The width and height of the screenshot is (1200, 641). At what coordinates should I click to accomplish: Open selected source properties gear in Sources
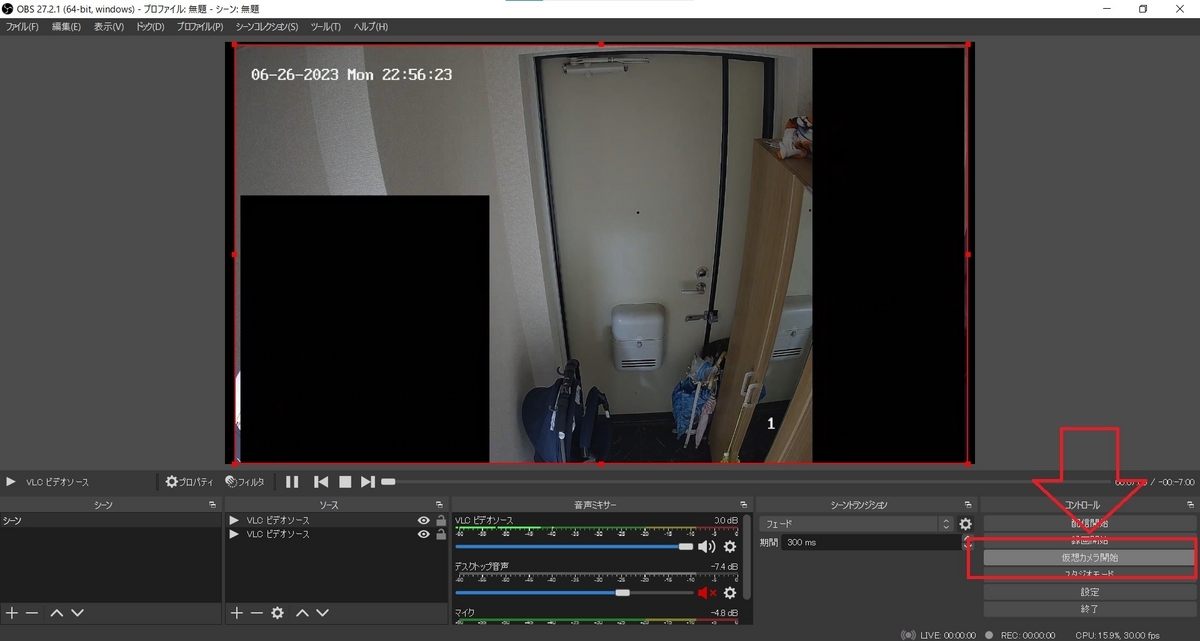pyautogui.click(x=277, y=613)
